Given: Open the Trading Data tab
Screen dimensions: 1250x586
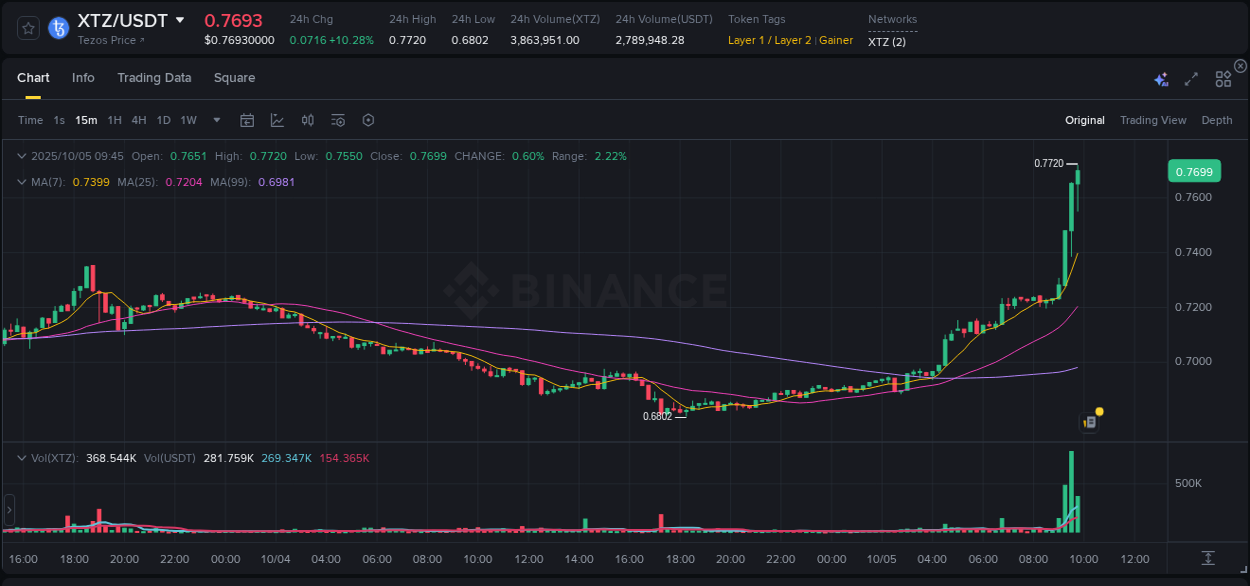Looking at the screenshot, I should [154, 77].
